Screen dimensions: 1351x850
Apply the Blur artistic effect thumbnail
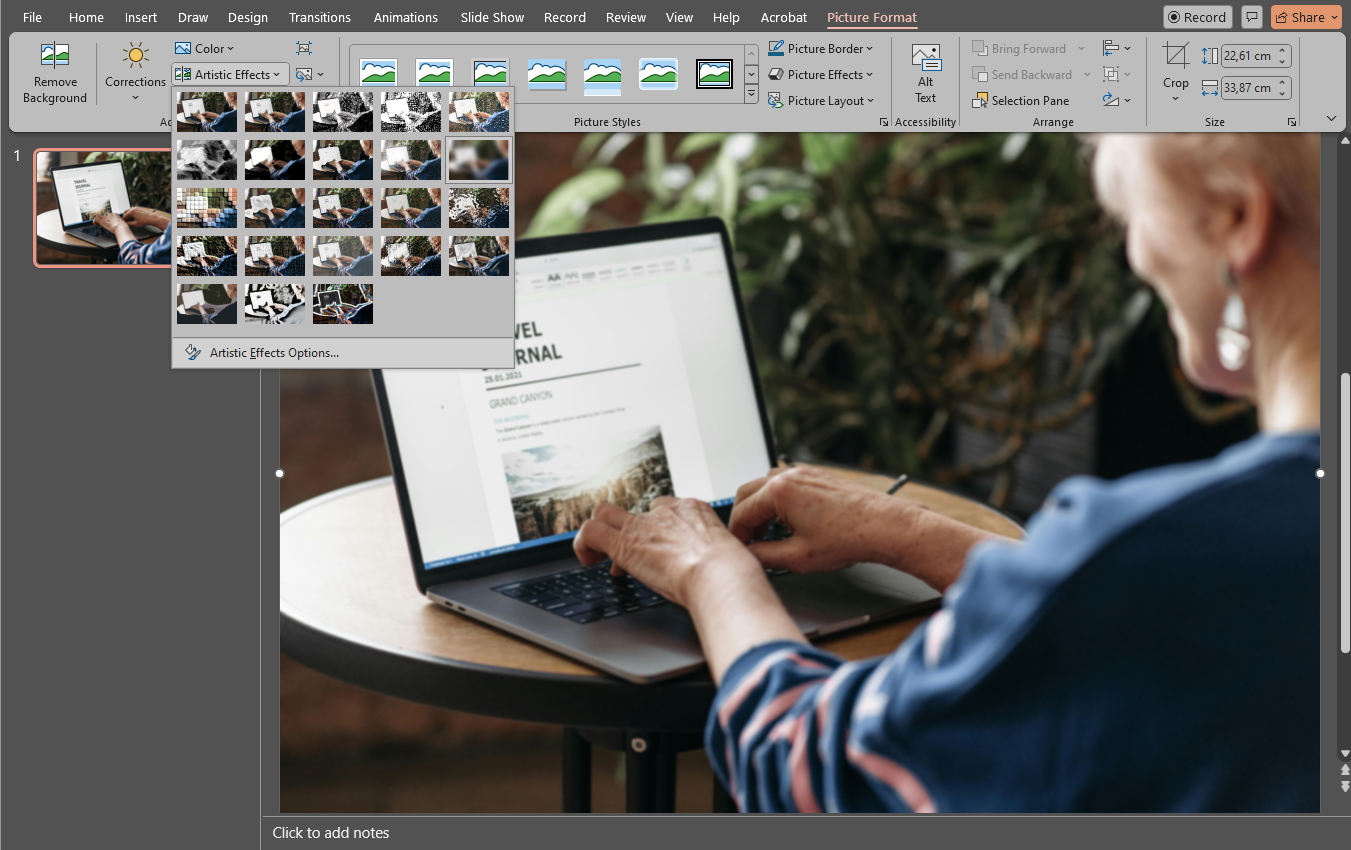pyautogui.click(x=479, y=160)
